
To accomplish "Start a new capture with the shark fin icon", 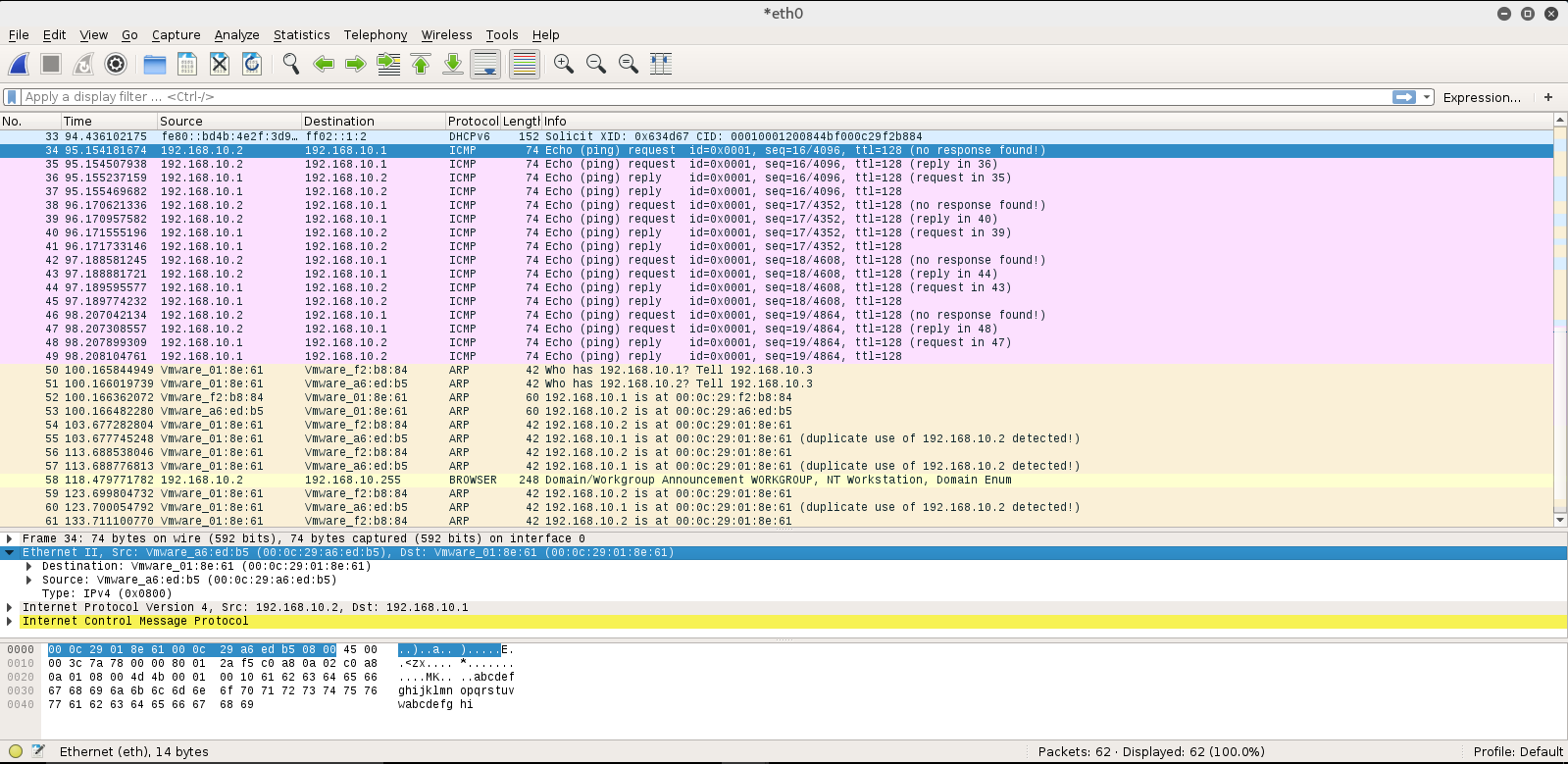I will (19, 64).
